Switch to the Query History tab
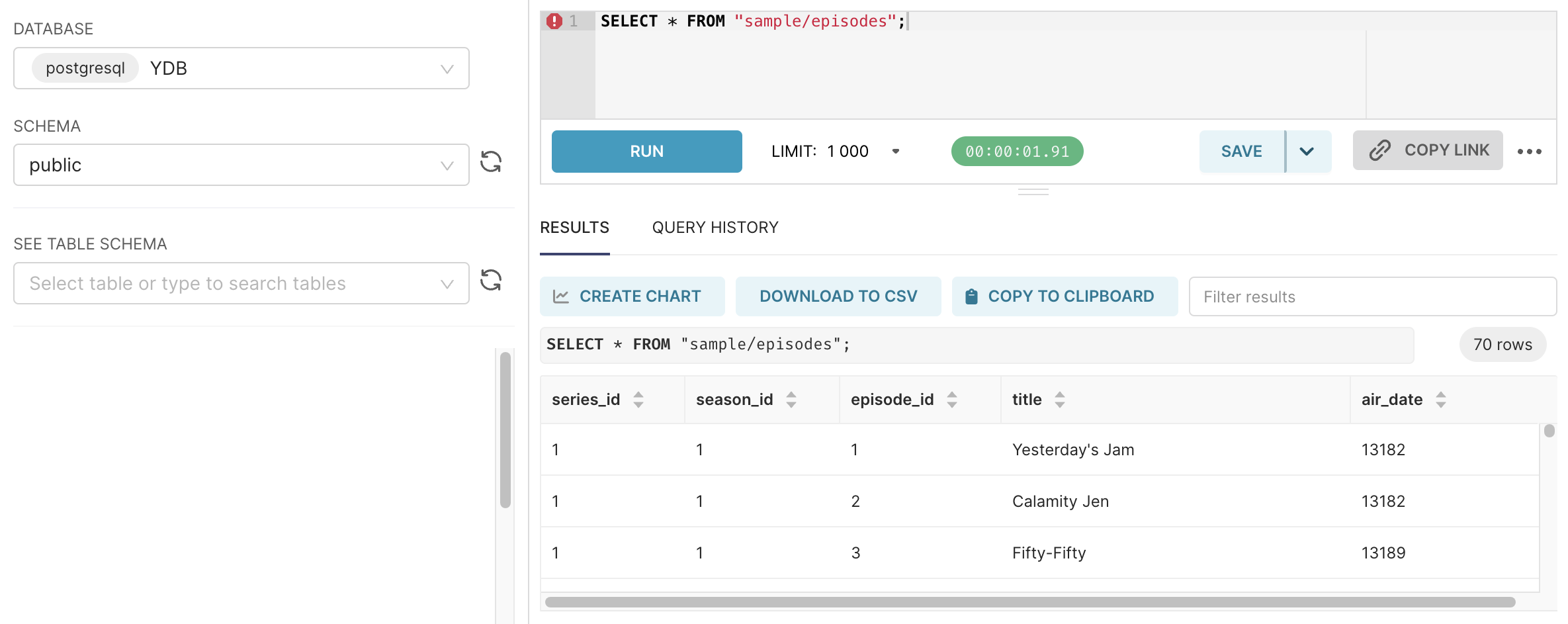This screenshot has width=1568, height=624. (x=715, y=228)
